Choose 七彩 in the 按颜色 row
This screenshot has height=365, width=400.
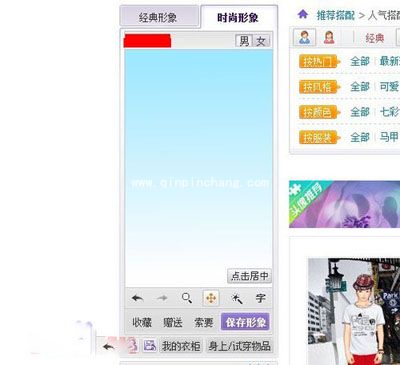click(389, 112)
